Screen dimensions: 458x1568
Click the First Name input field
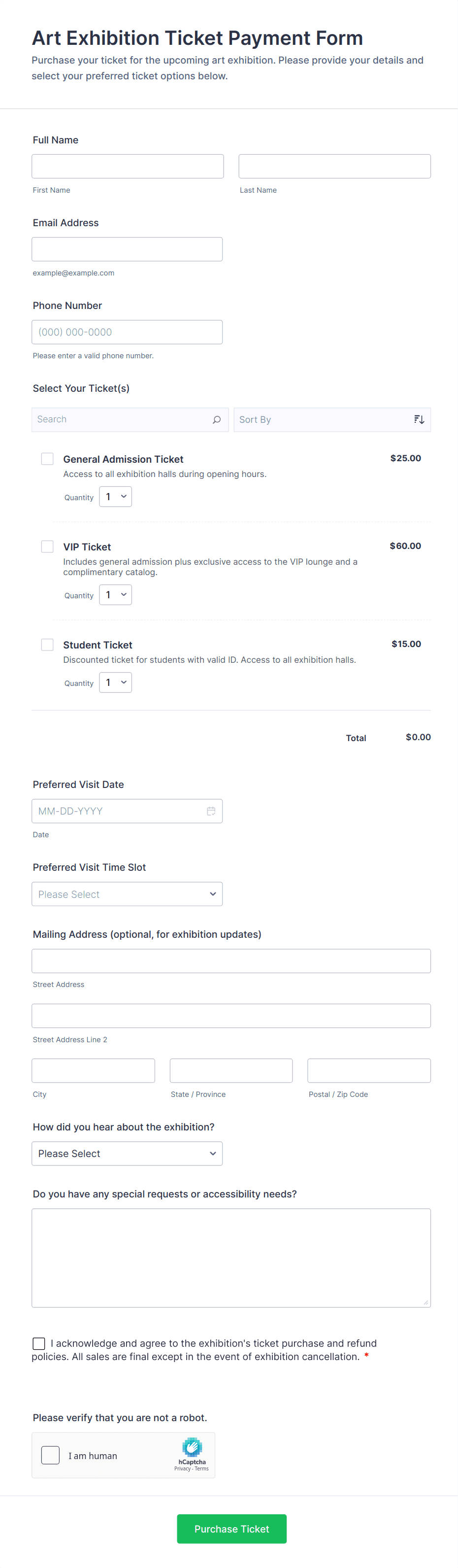128,166
